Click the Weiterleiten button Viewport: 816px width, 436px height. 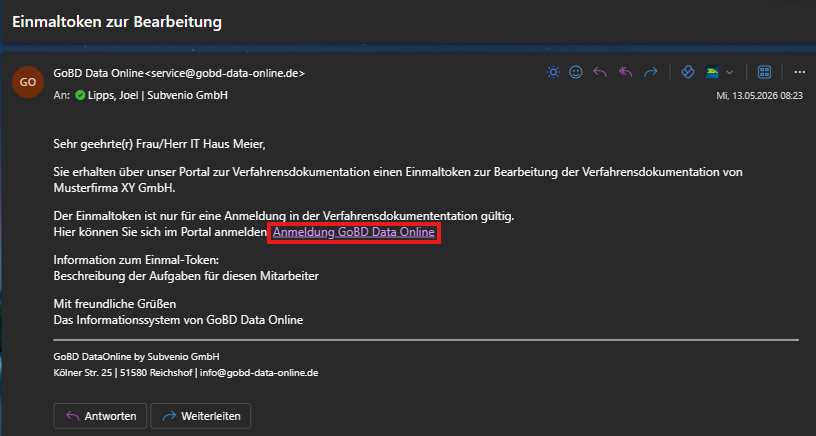coord(201,416)
